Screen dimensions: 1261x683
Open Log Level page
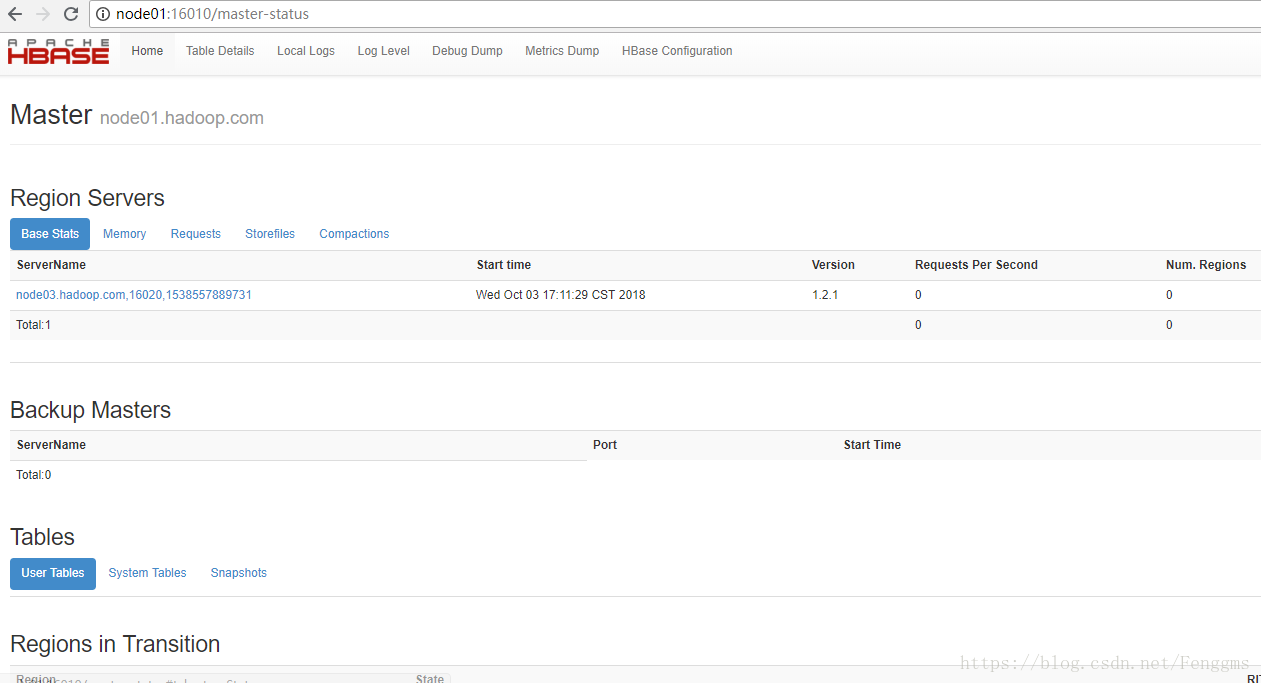click(384, 51)
